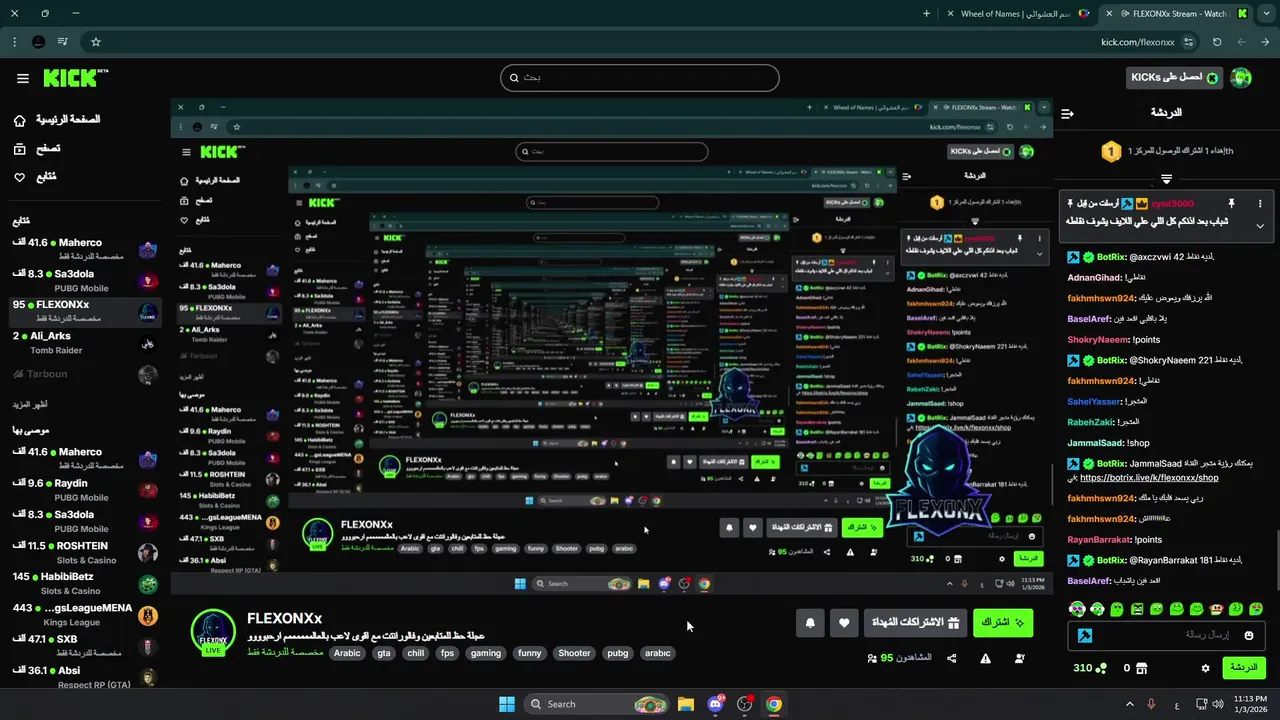
Task: Open the pinned message three-dot menu
Action: (x=1260, y=203)
